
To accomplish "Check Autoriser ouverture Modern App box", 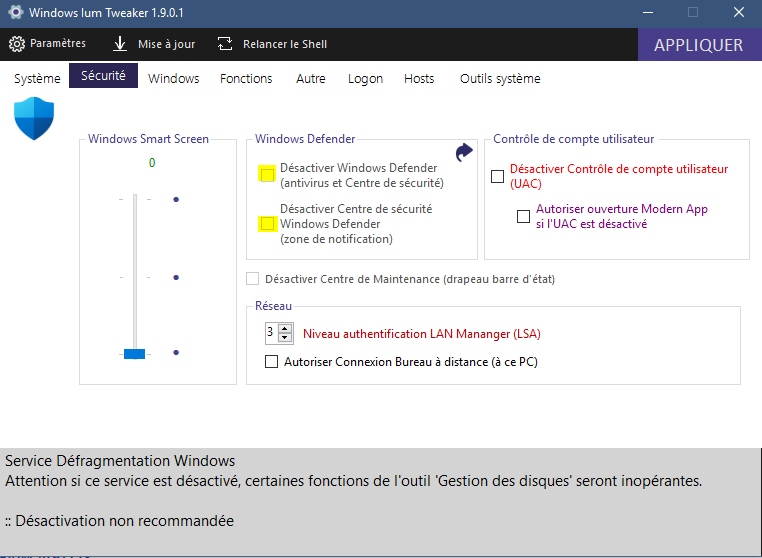I will (523, 216).
